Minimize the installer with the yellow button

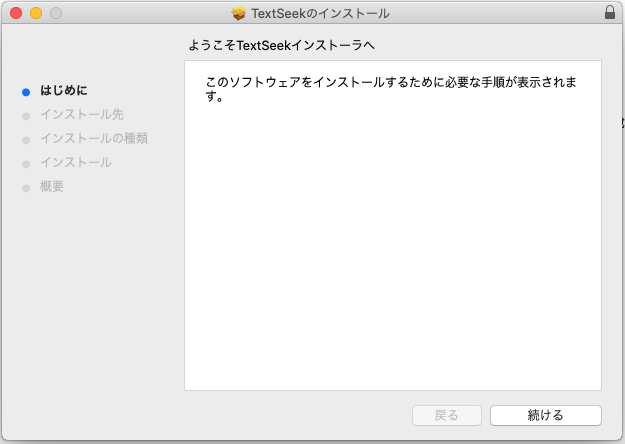point(35,13)
